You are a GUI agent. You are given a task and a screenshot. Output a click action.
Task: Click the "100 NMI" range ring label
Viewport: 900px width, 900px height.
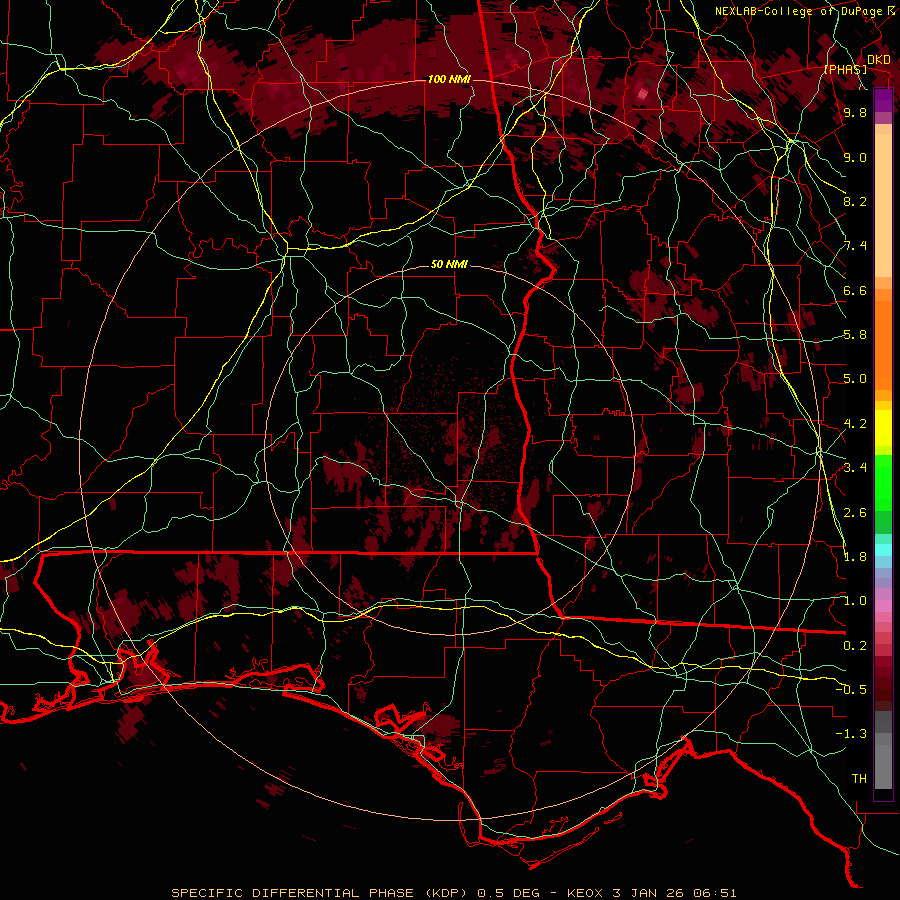pyautogui.click(x=449, y=79)
